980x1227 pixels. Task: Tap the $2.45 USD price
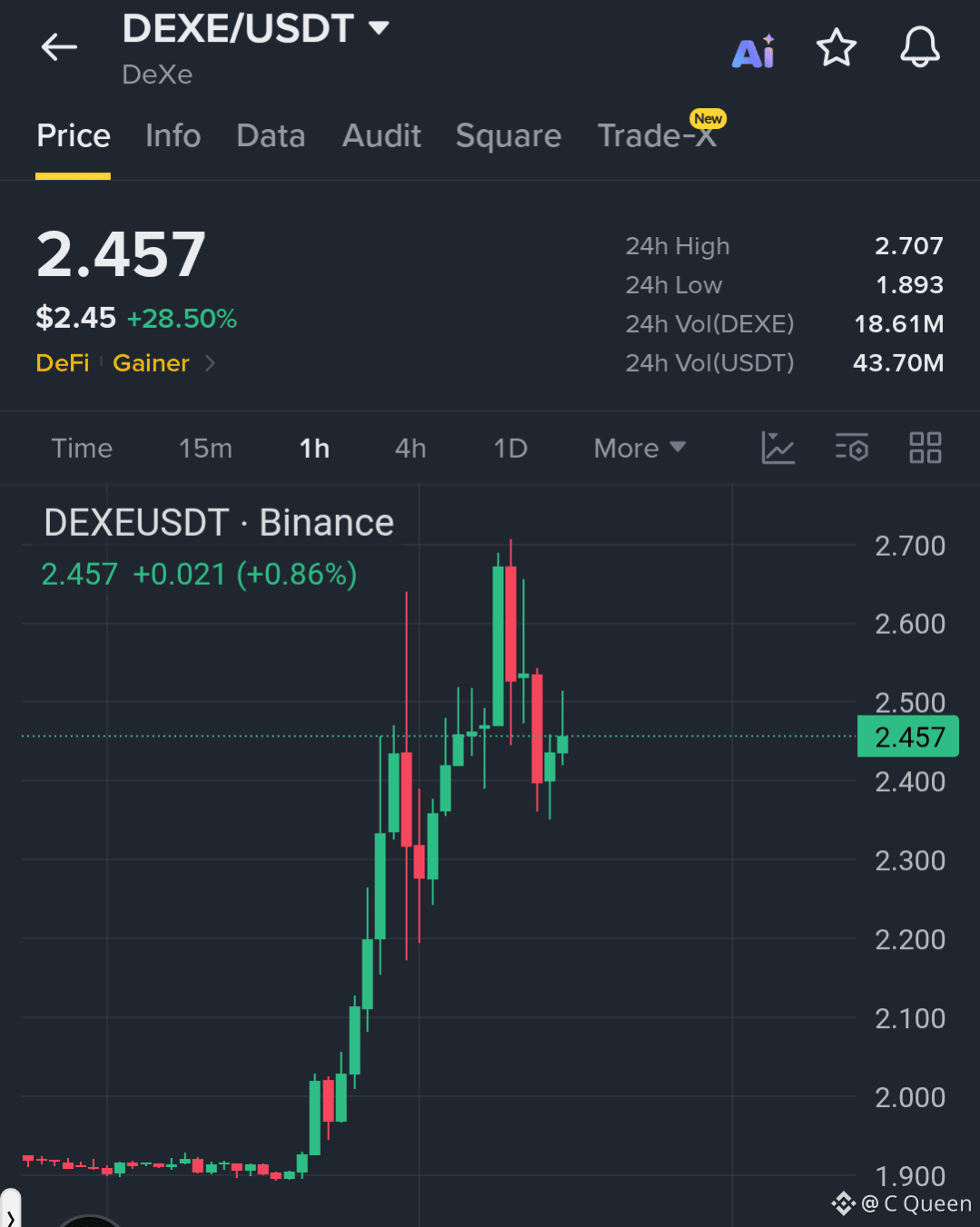tap(75, 318)
